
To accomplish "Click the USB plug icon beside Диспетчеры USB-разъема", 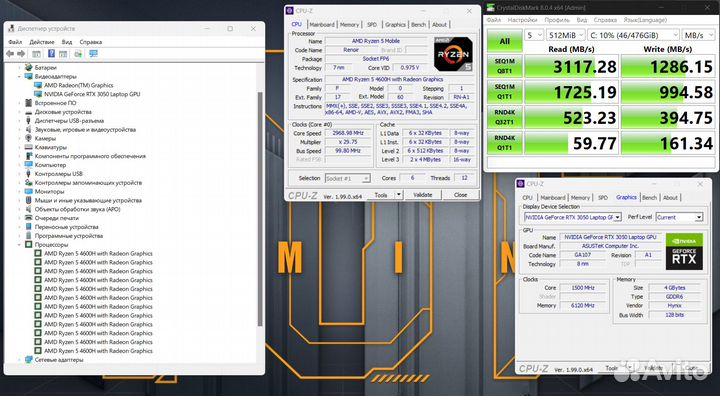I will 28,121.
